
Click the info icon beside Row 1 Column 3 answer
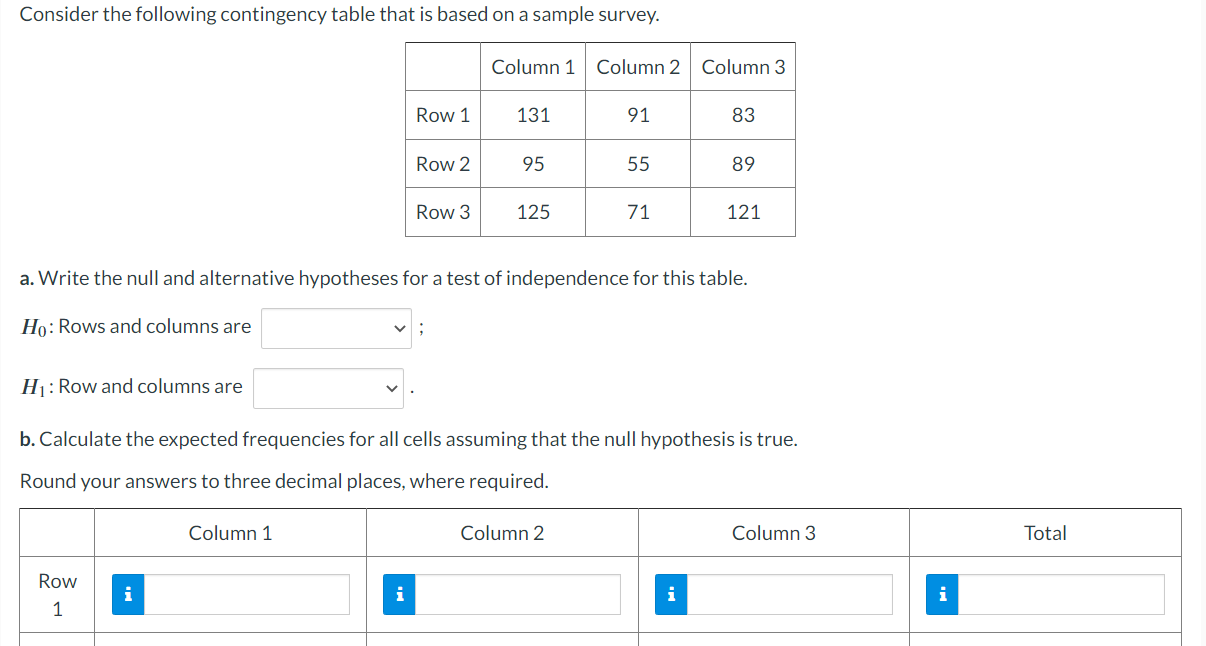pos(671,594)
